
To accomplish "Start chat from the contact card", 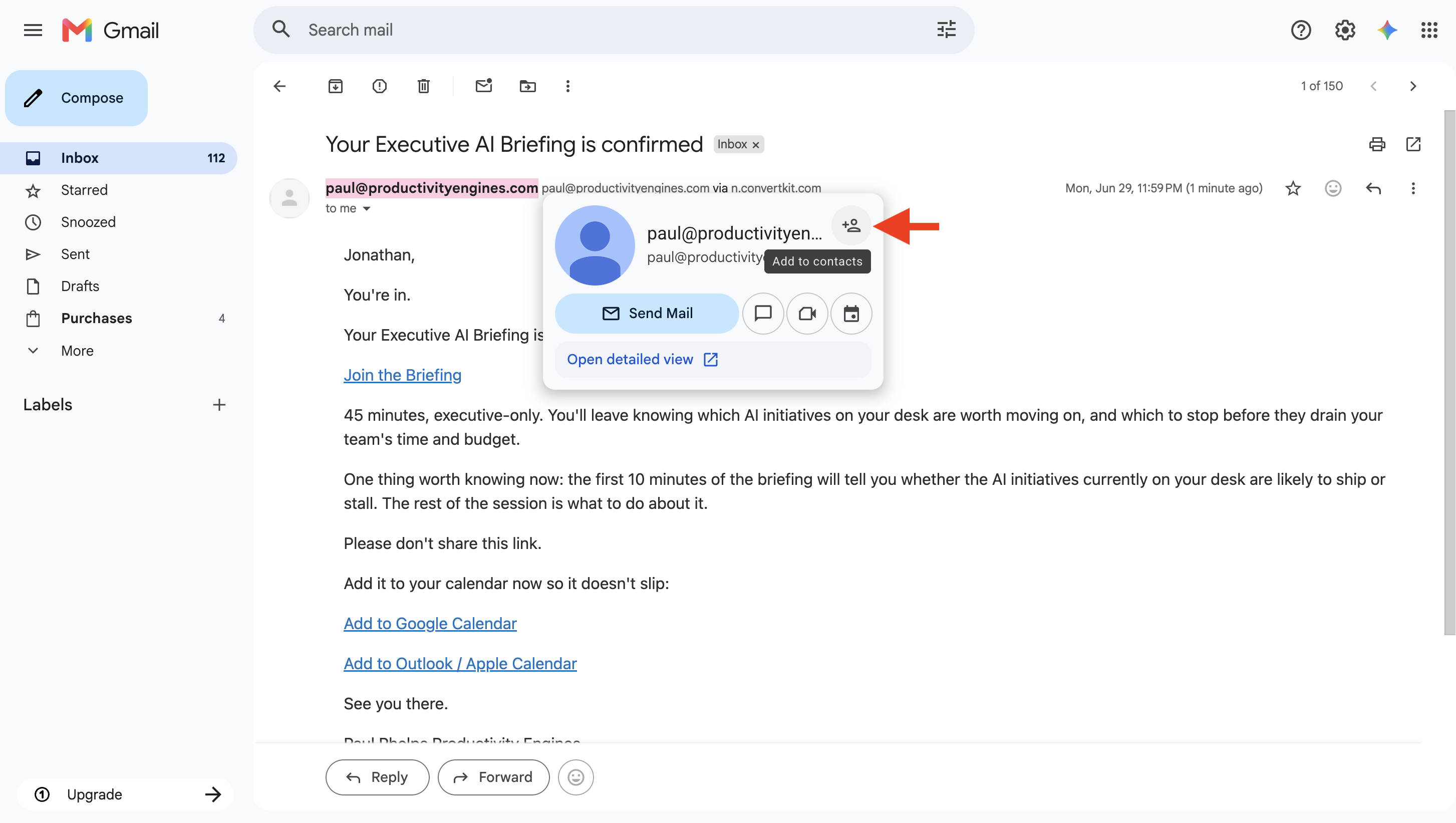I will point(763,313).
